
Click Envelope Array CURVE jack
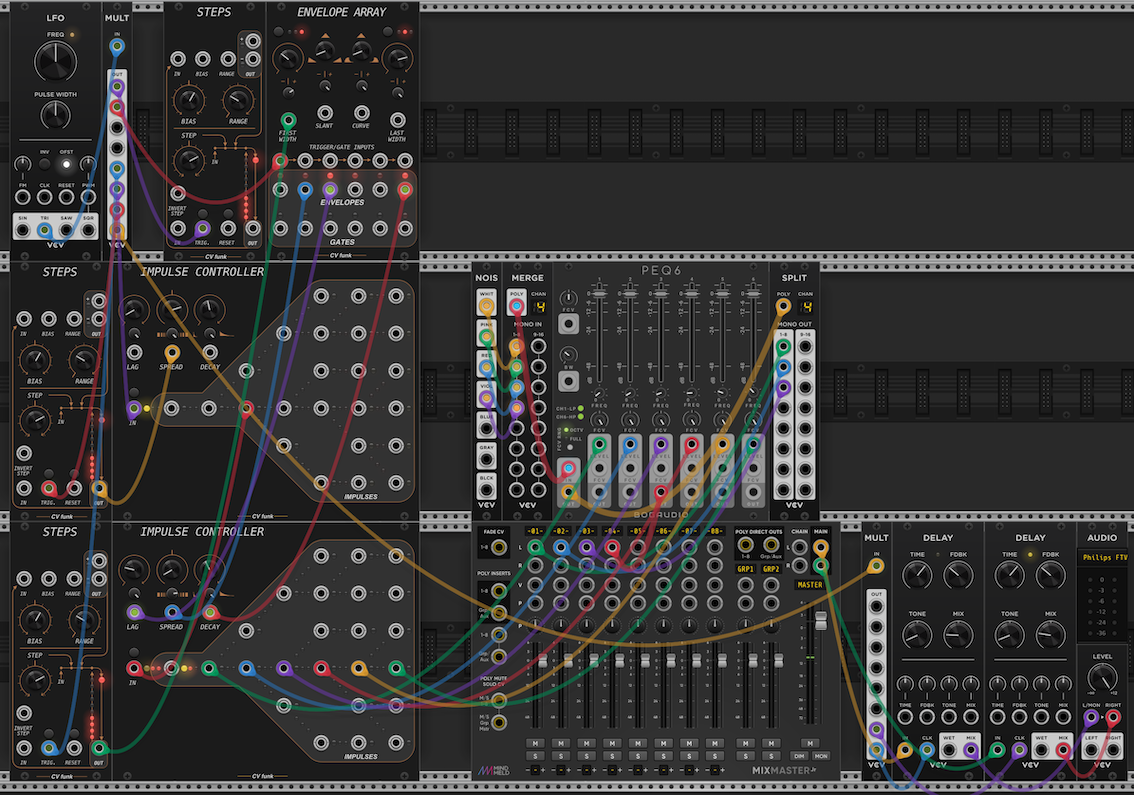(x=361, y=114)
